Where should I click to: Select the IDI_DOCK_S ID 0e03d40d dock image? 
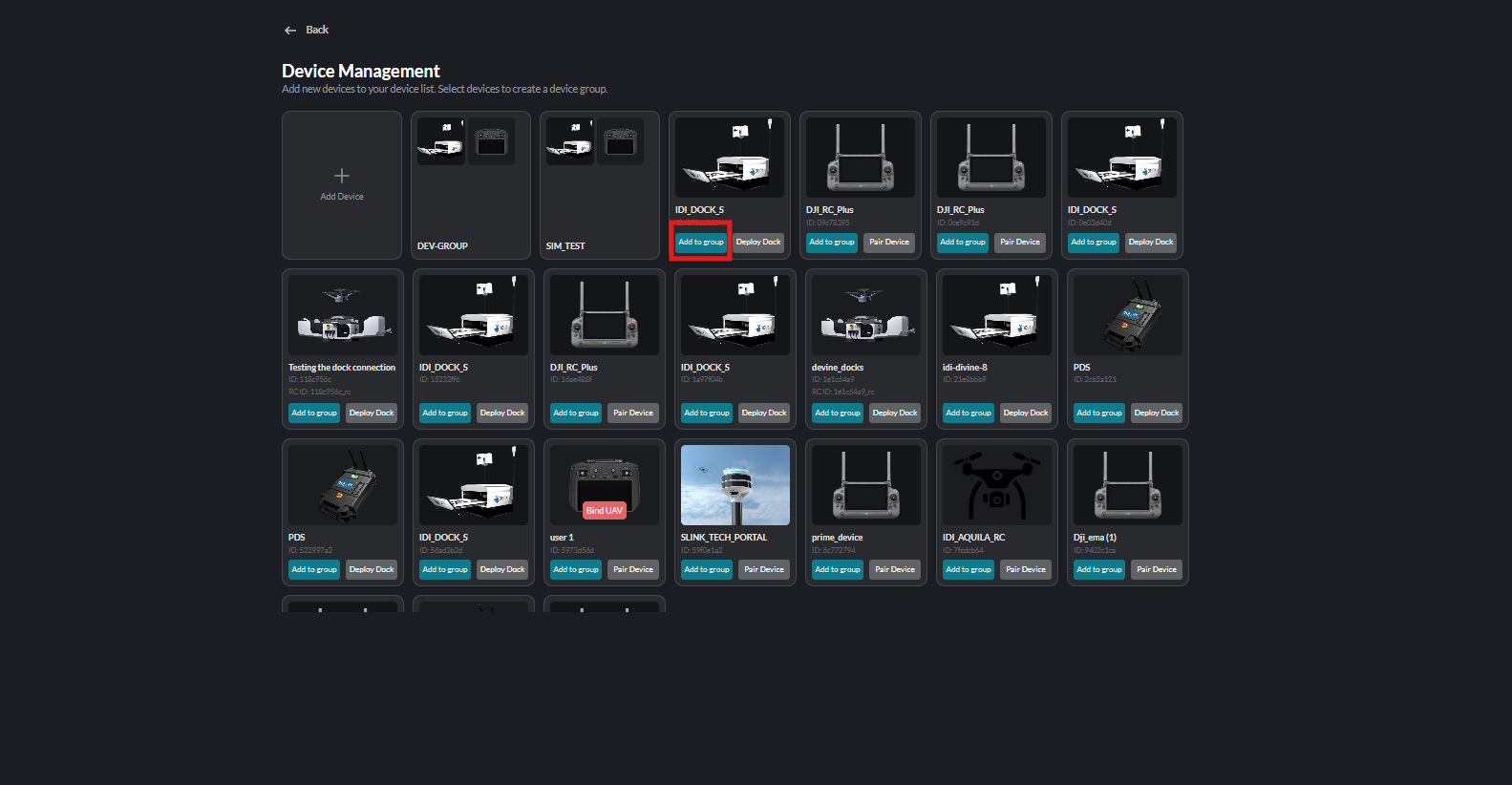click(1122, 158)
